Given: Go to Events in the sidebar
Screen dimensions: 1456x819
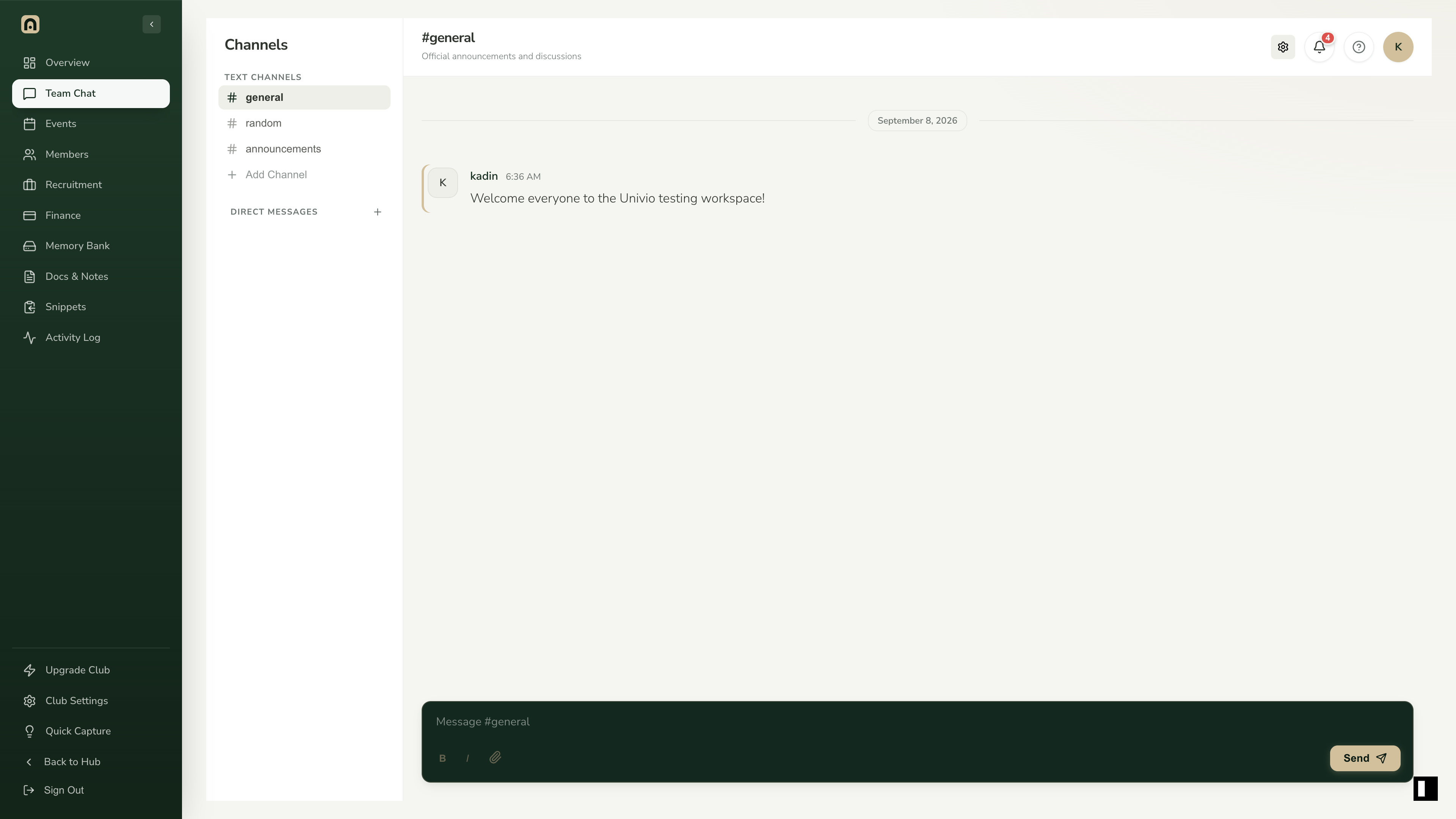Looking at the screenshot, I should (91, 124).
